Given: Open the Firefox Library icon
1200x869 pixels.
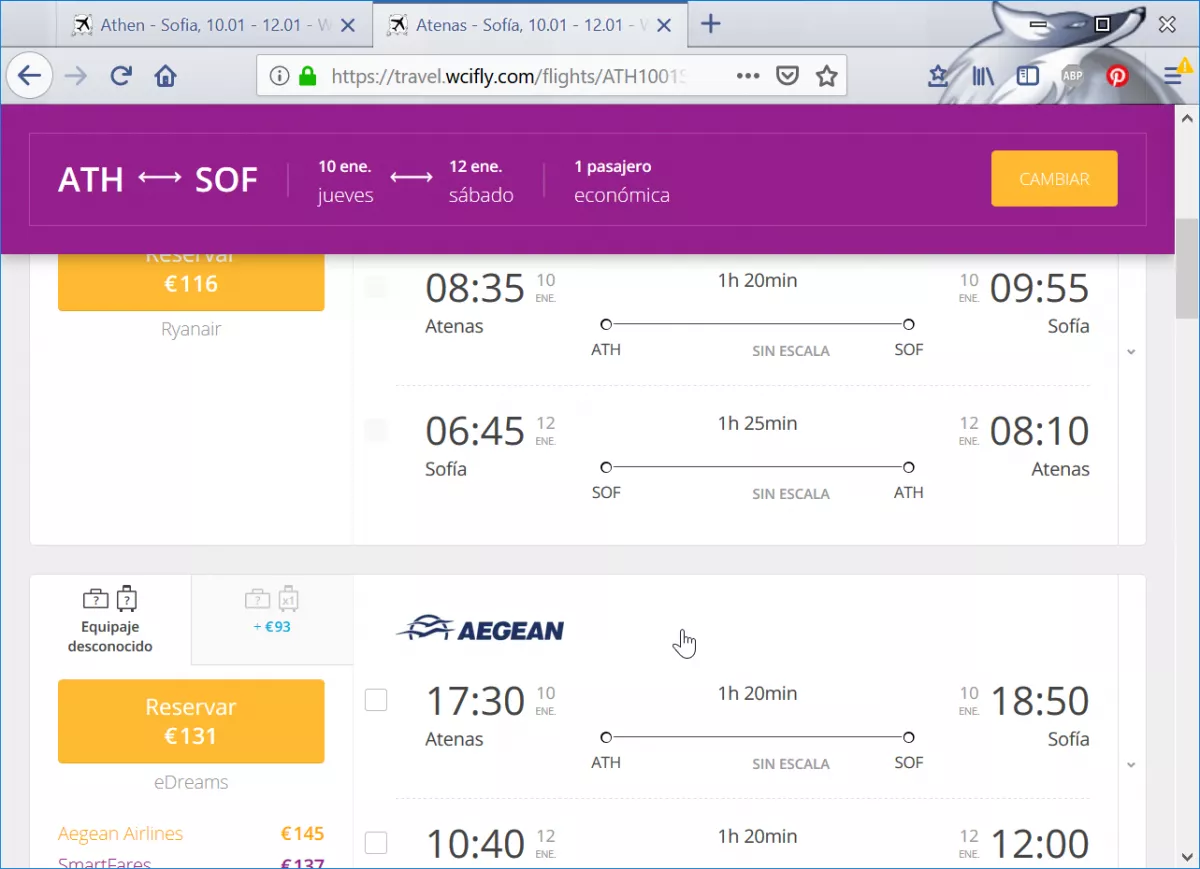Looking at the screenshot, I should click(983, 76).
